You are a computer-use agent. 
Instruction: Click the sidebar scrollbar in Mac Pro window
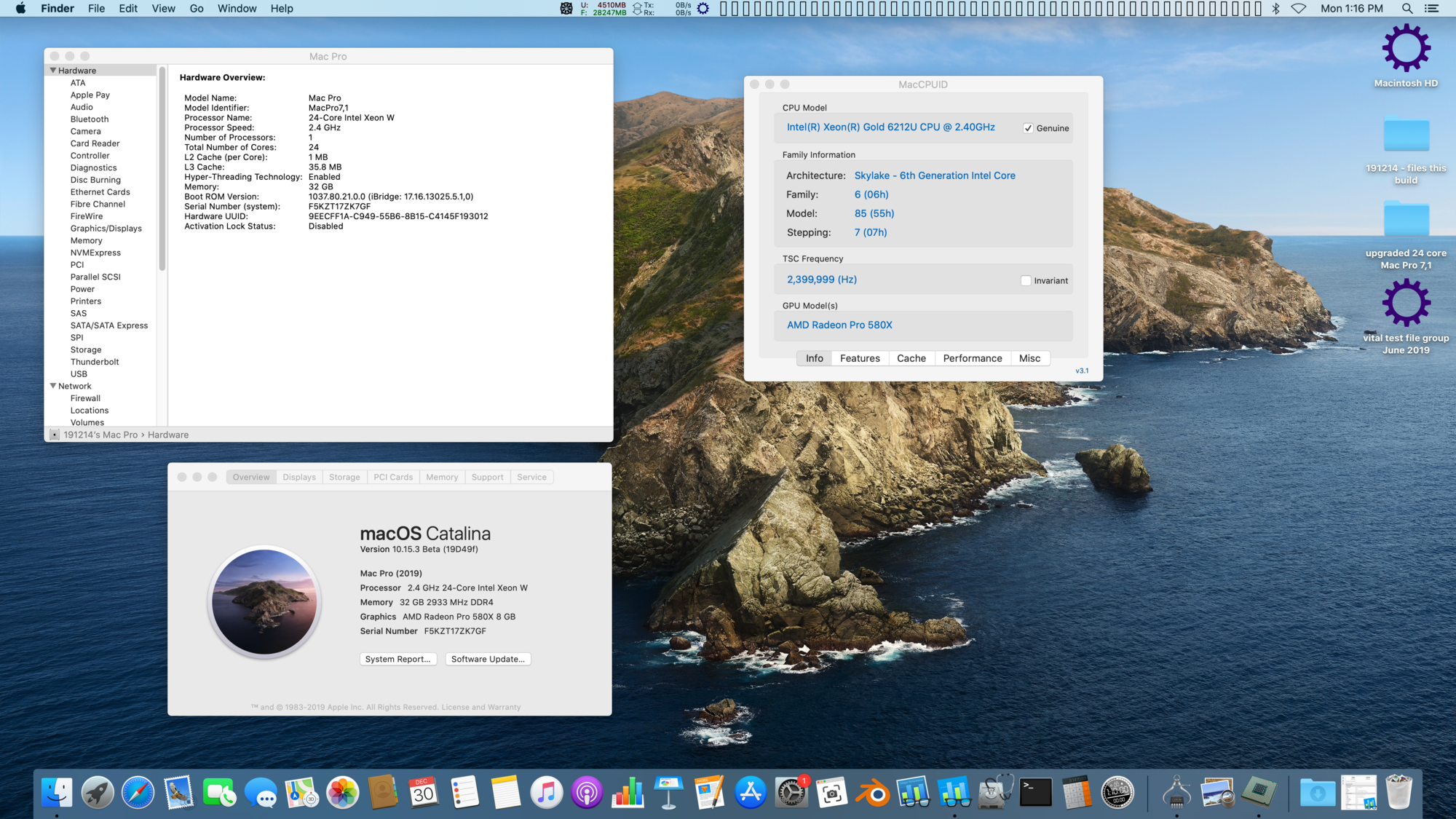[x=162, y=169]
